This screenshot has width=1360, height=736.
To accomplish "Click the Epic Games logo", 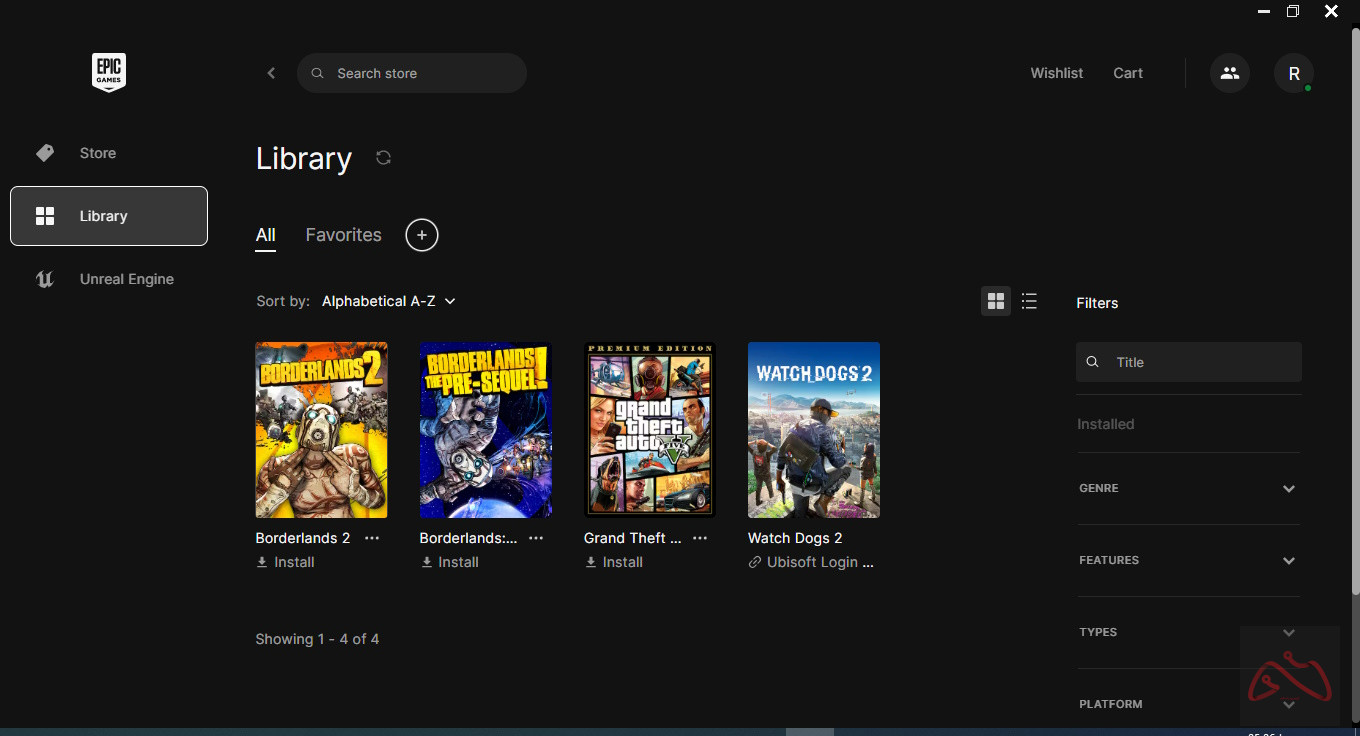I will 109,72.
